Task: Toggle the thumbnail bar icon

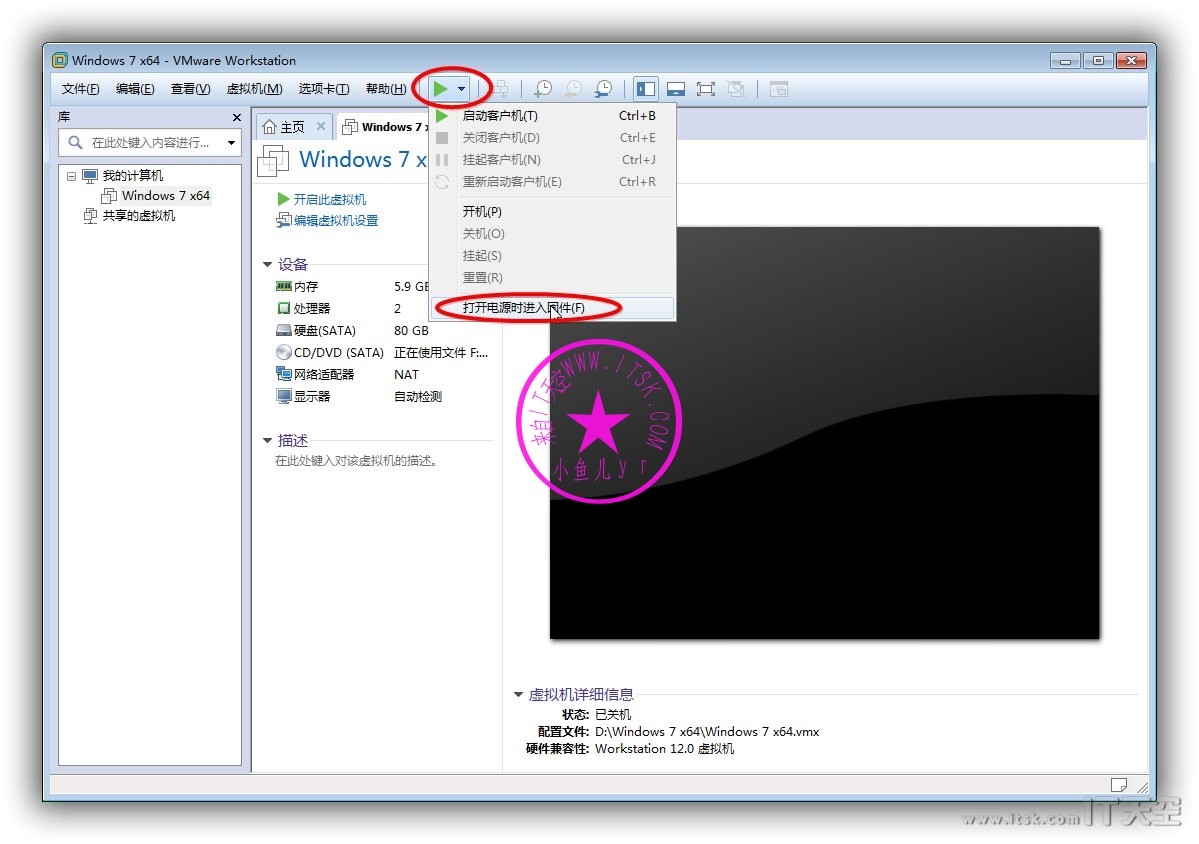Action: click(676, 89)
